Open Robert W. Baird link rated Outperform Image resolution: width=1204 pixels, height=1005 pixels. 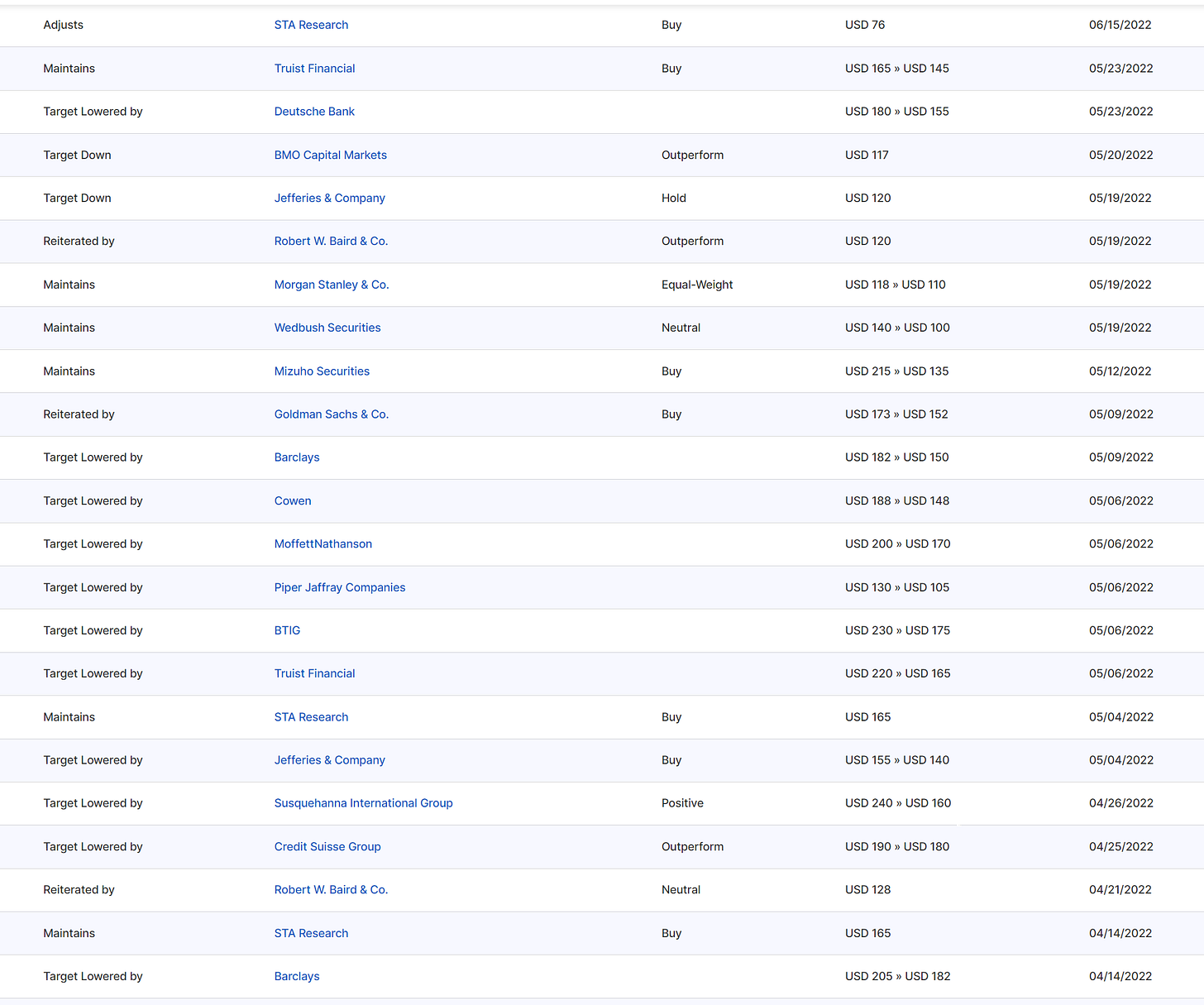point(331,242)
